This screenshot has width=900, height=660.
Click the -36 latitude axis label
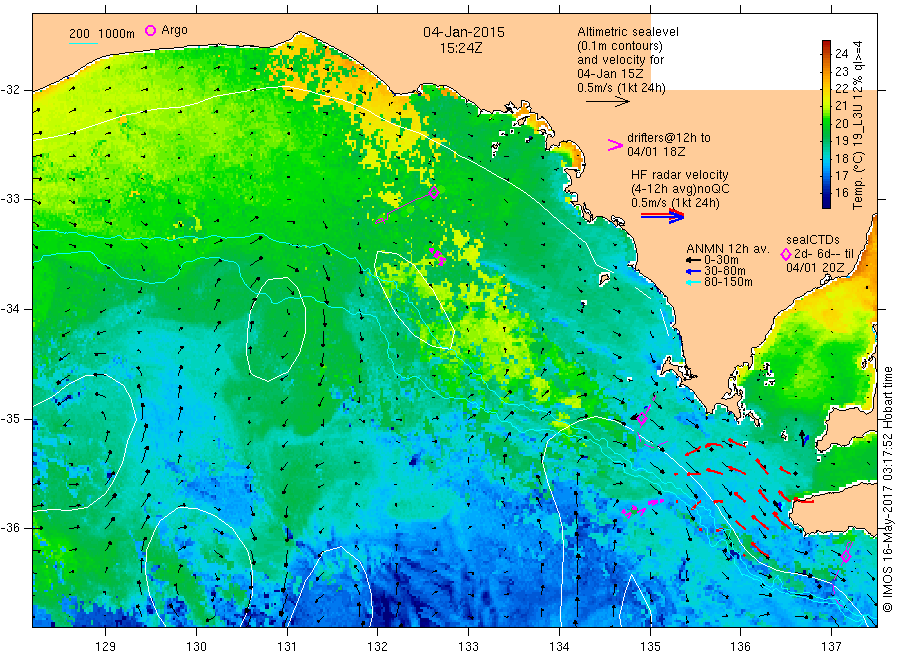(10, 528)
